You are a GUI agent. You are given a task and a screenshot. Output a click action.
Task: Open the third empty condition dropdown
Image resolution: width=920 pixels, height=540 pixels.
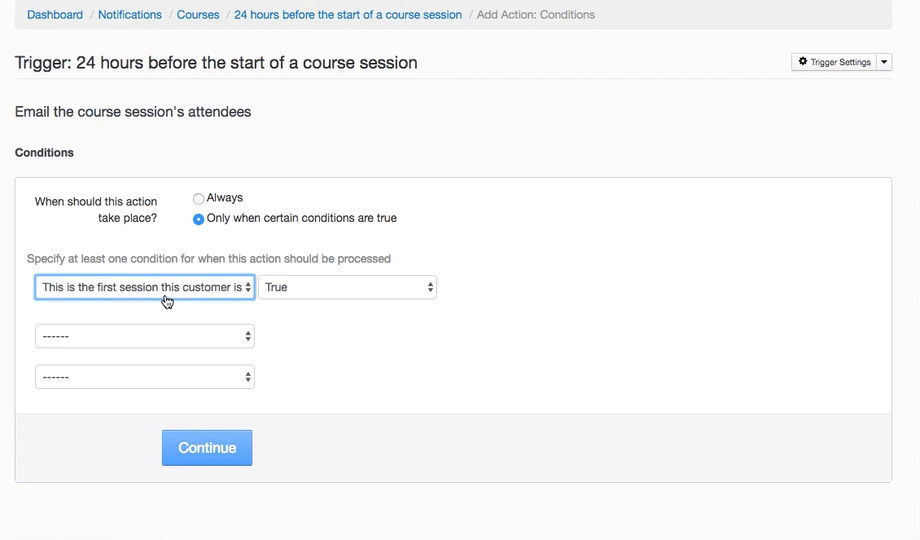click(140, 377)
